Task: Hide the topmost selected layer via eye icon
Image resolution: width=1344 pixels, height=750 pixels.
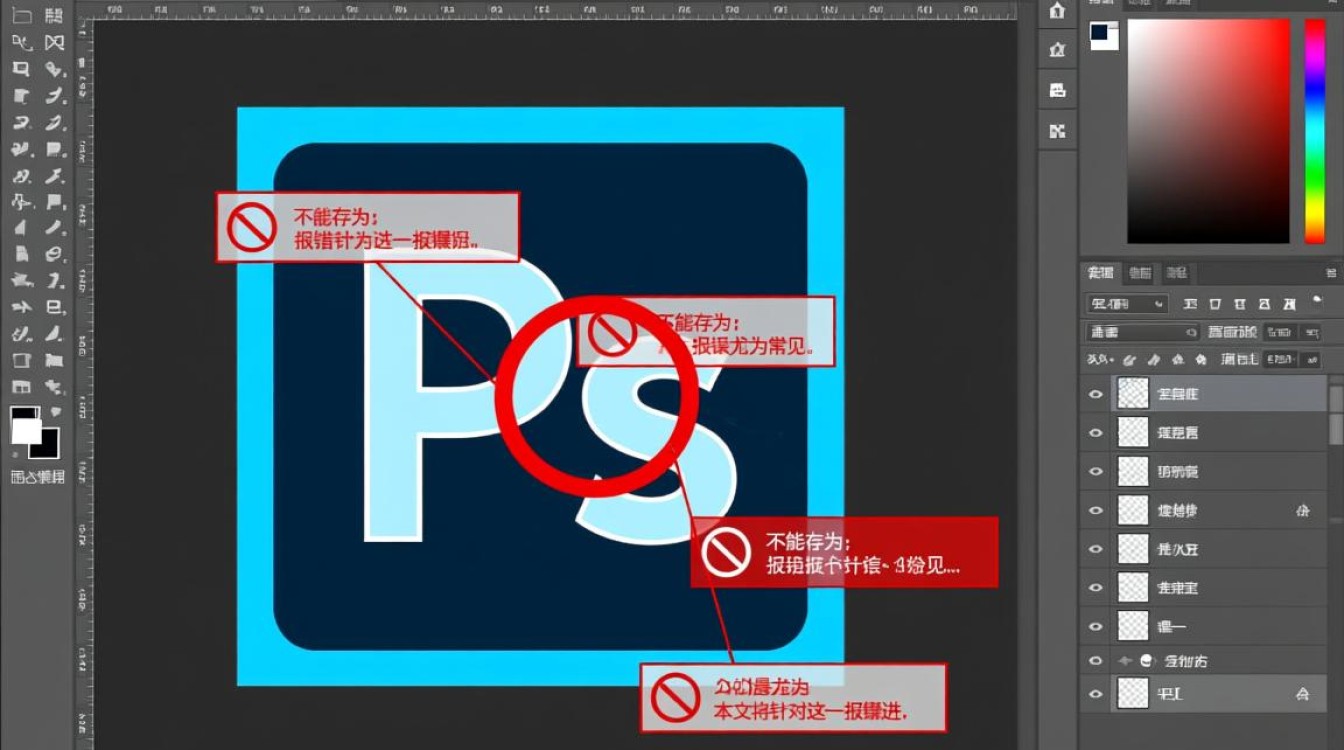Action: click(1096, 394)
